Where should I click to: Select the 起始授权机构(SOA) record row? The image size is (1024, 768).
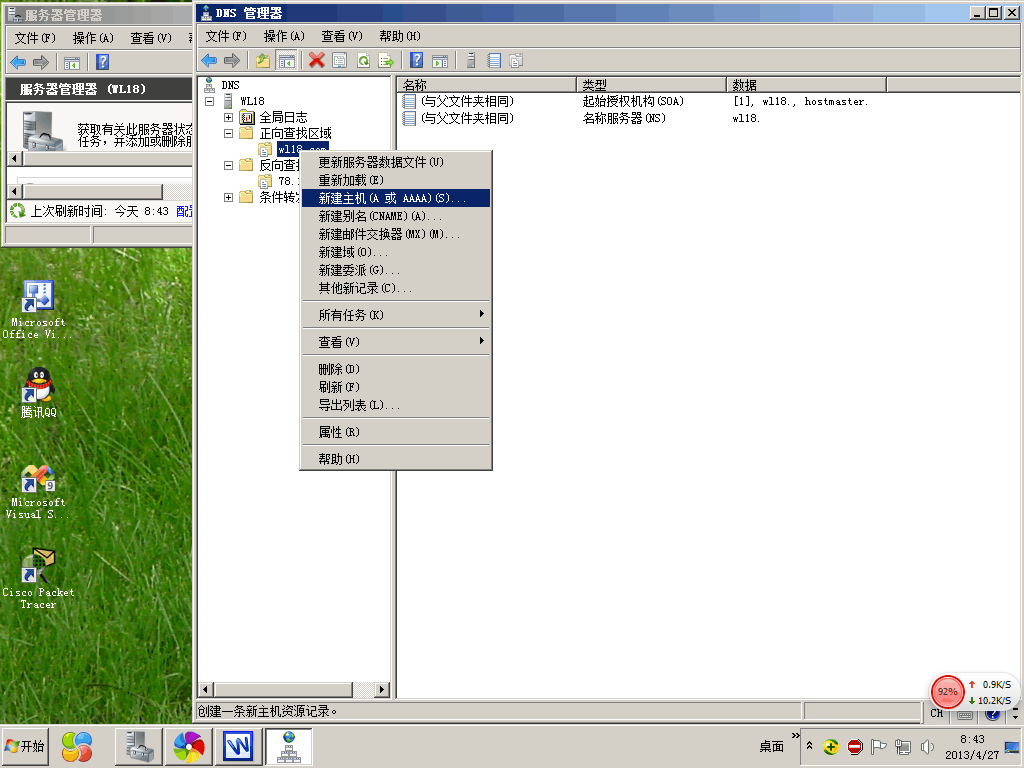(x=632, y=101)
